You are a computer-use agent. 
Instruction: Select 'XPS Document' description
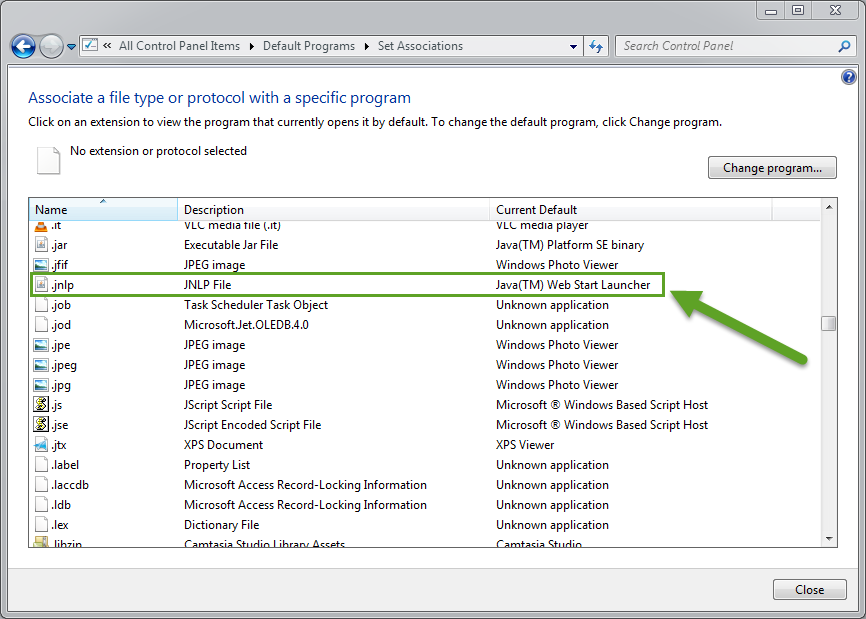coord(223,445)
